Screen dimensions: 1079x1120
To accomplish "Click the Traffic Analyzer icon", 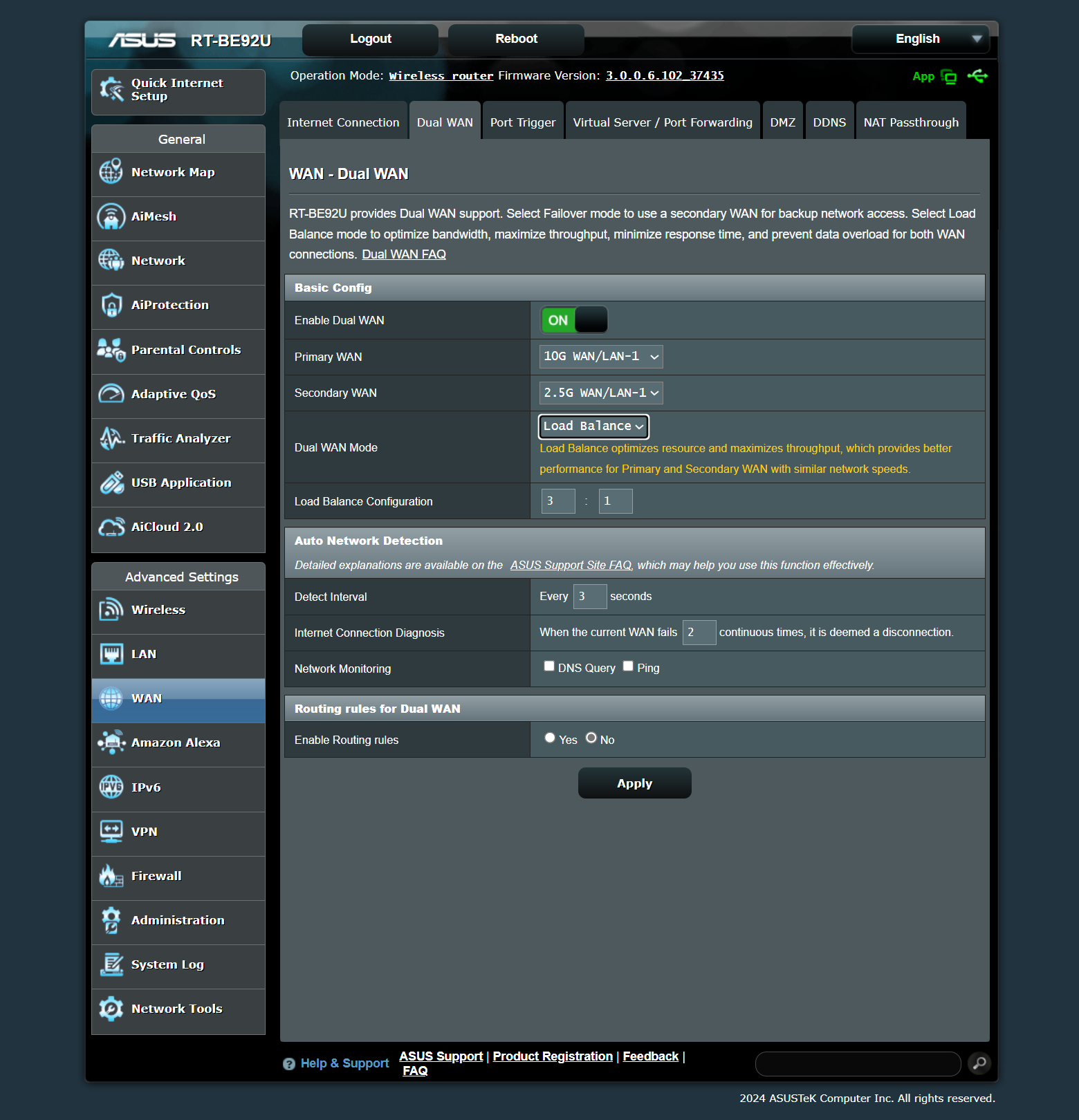I will pos(111,438).
